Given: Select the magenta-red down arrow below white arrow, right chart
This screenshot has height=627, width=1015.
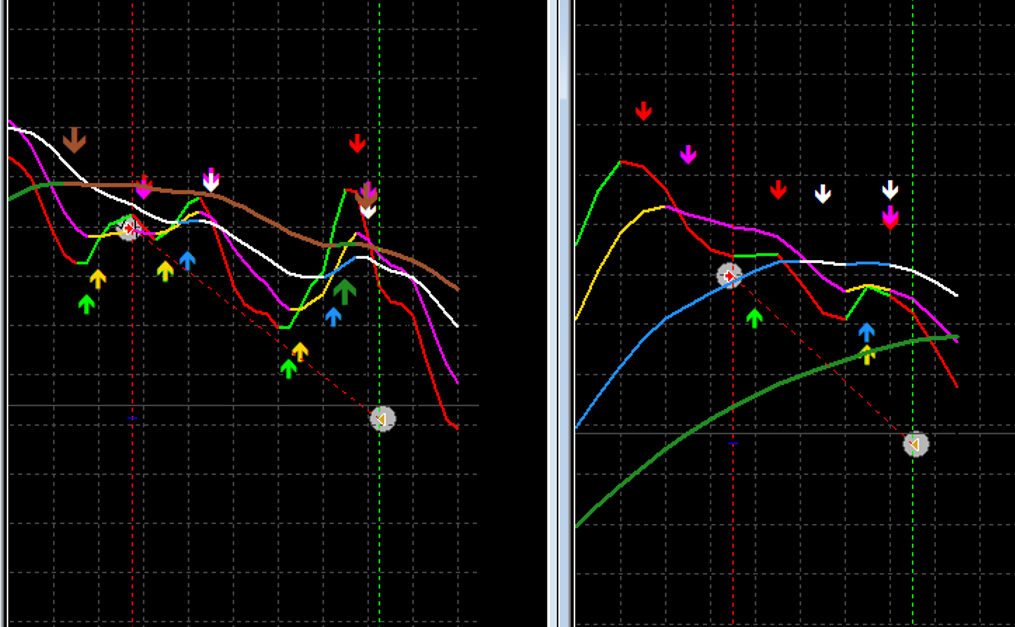Looking at the screenshot, I should (x=890, y=217).
